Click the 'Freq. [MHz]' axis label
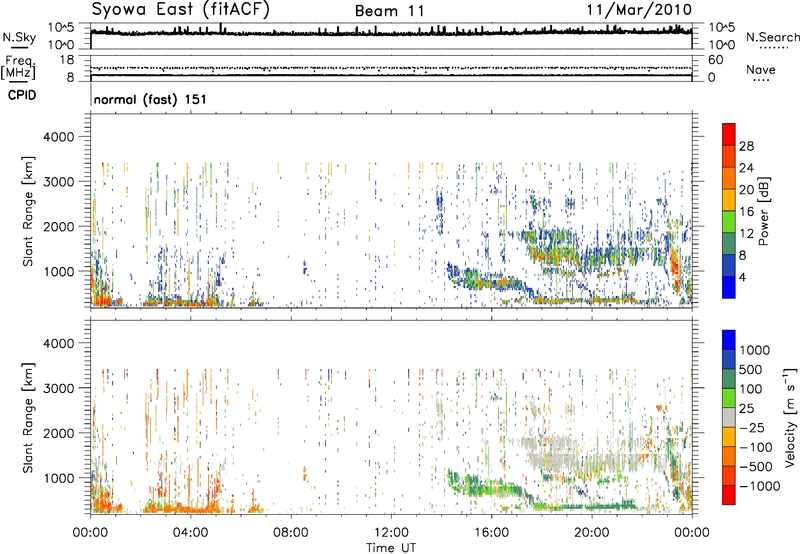800x554 pixels. [18, 68]
